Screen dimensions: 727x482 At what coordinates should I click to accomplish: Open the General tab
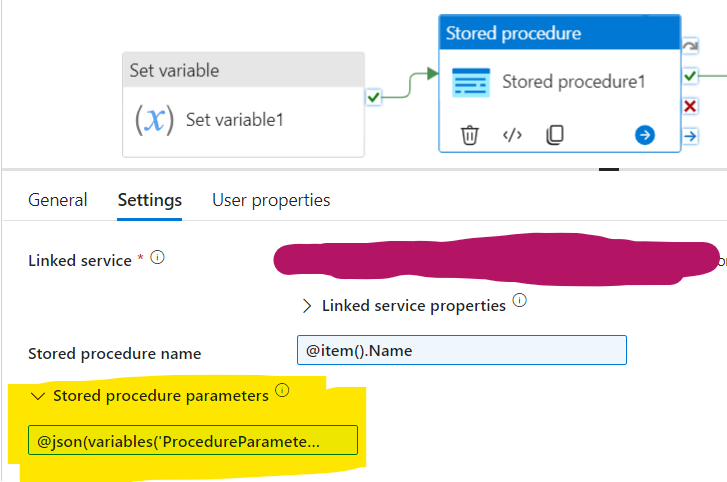point(58,200)
